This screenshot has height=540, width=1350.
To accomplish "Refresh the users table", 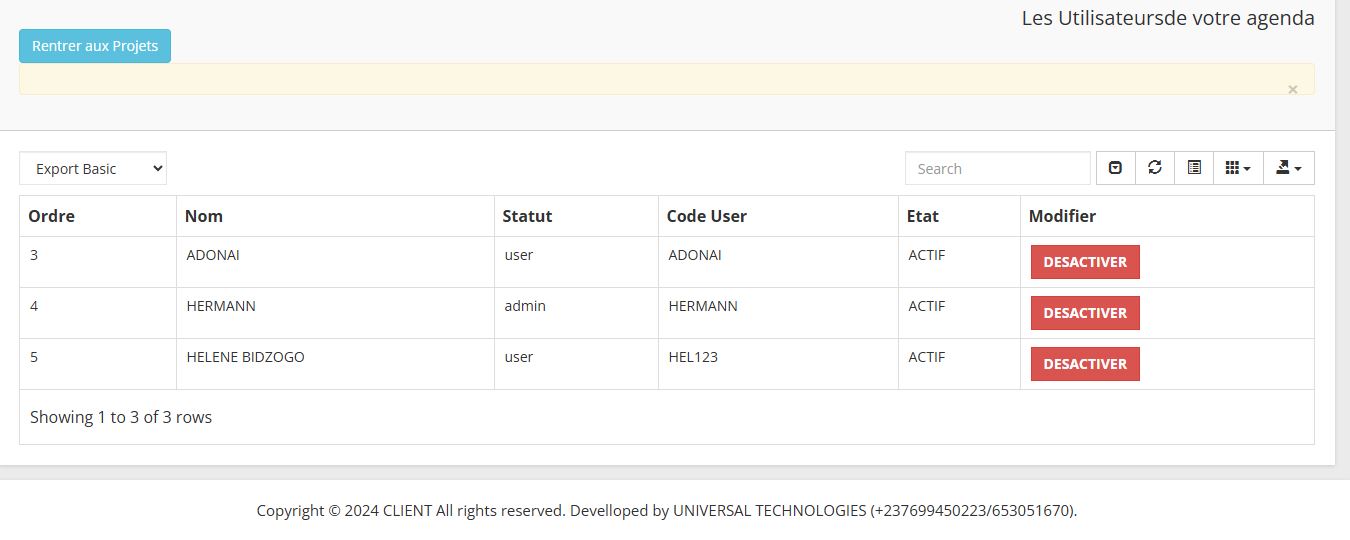I will [1155, 168].
